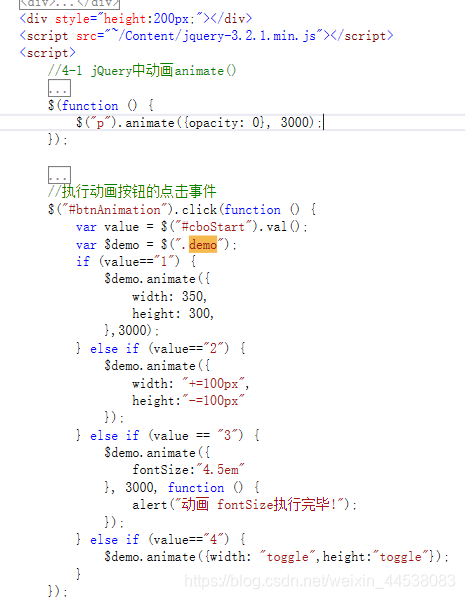Click the comment //执行动画按钮的点击事件

point(132,191)
